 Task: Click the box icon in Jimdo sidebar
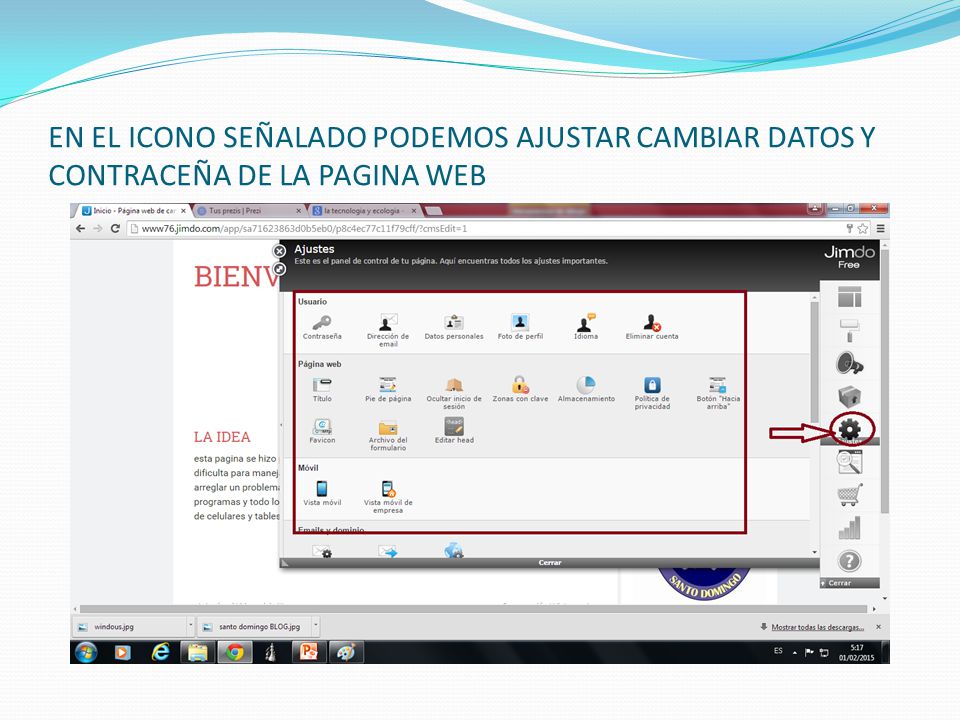(x=849, y=397)
